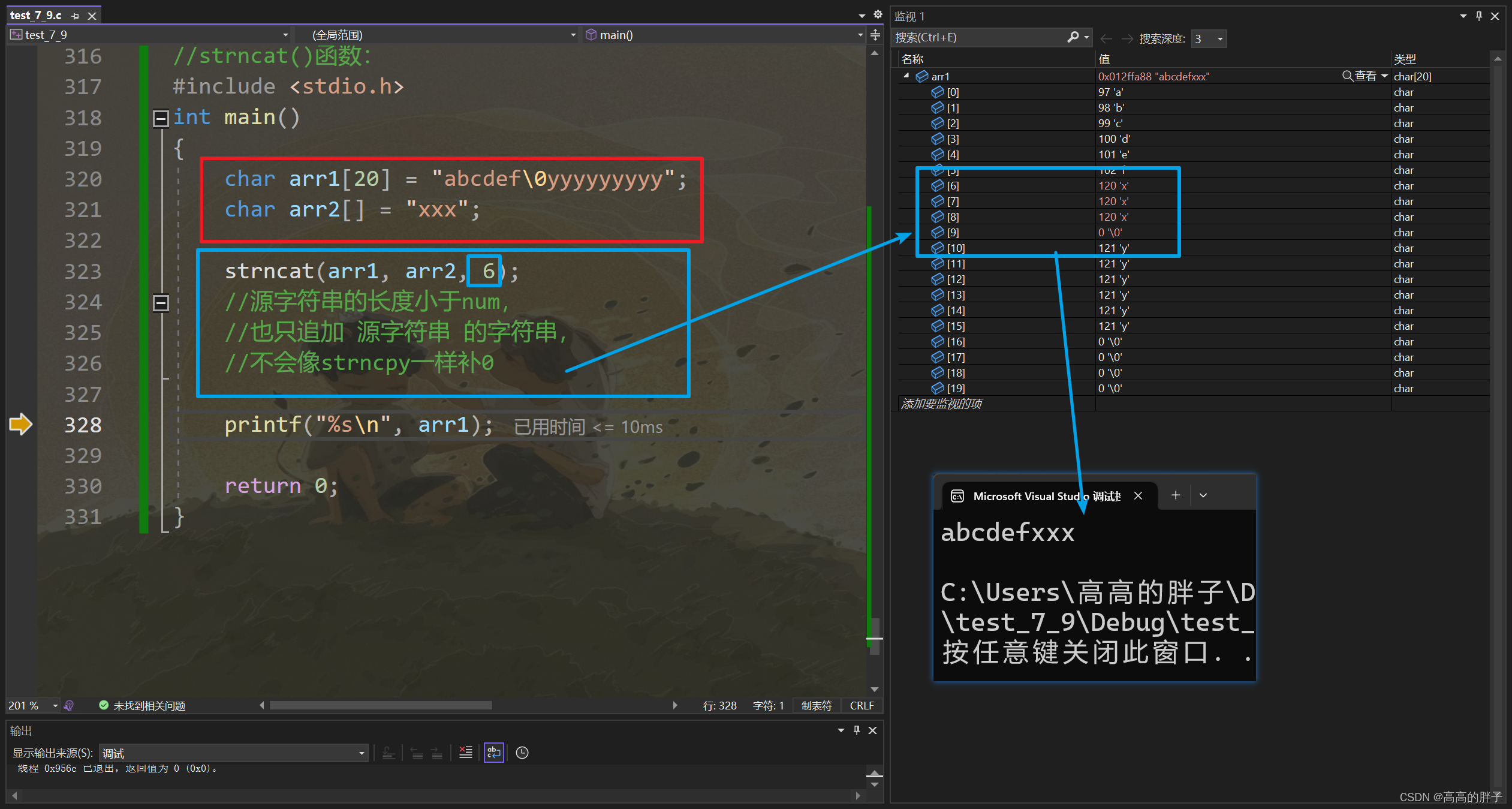Select the test_7_9.c editor tab
The image size is (1512, 809).
tap(36, 16)
